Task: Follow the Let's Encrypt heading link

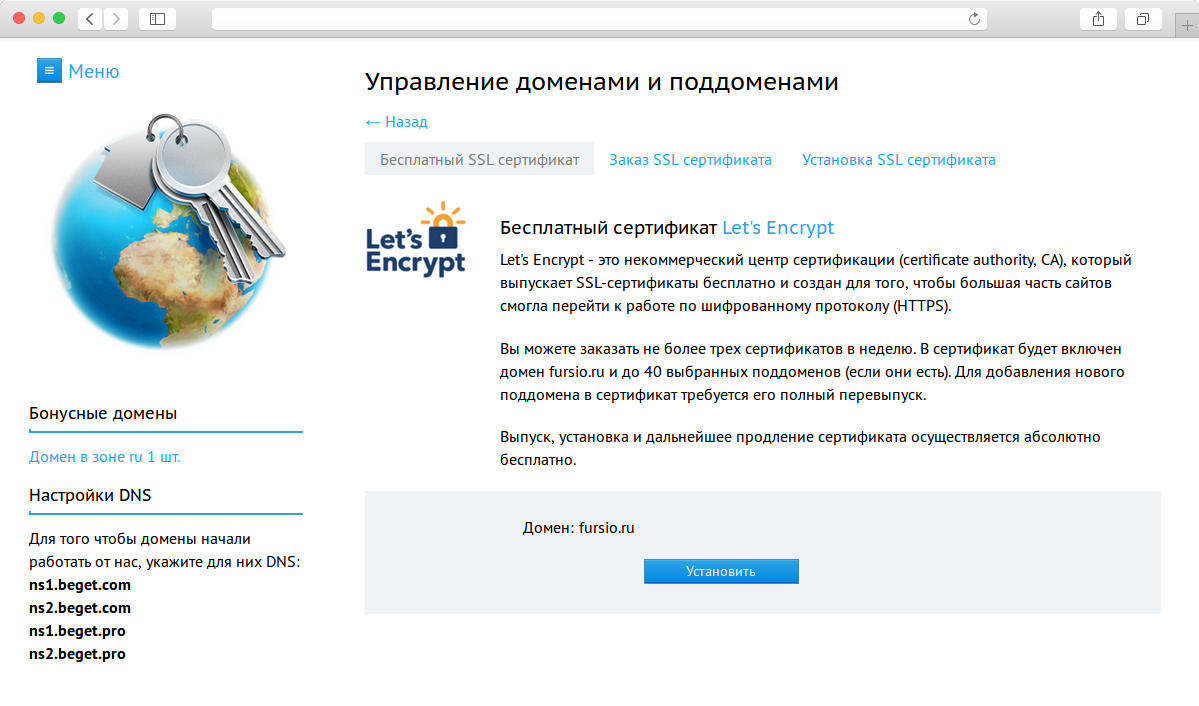Action: point(778,227)
